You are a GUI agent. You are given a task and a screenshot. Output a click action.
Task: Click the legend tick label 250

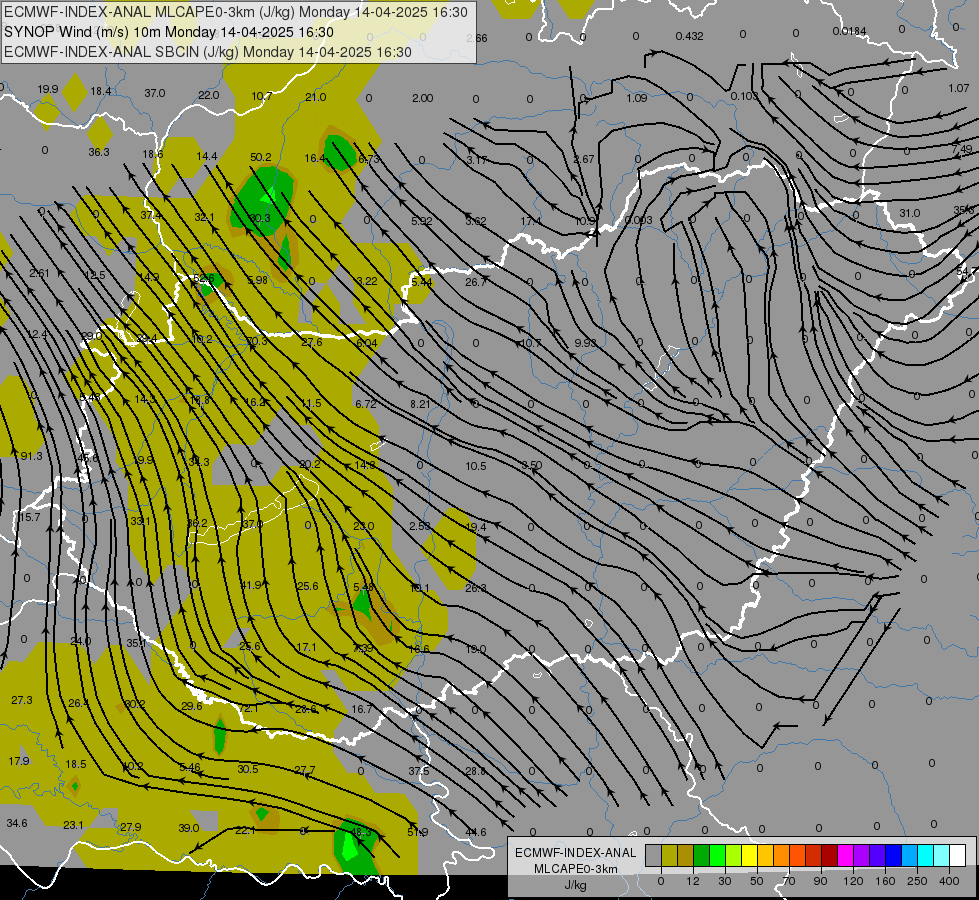(917, 881)
